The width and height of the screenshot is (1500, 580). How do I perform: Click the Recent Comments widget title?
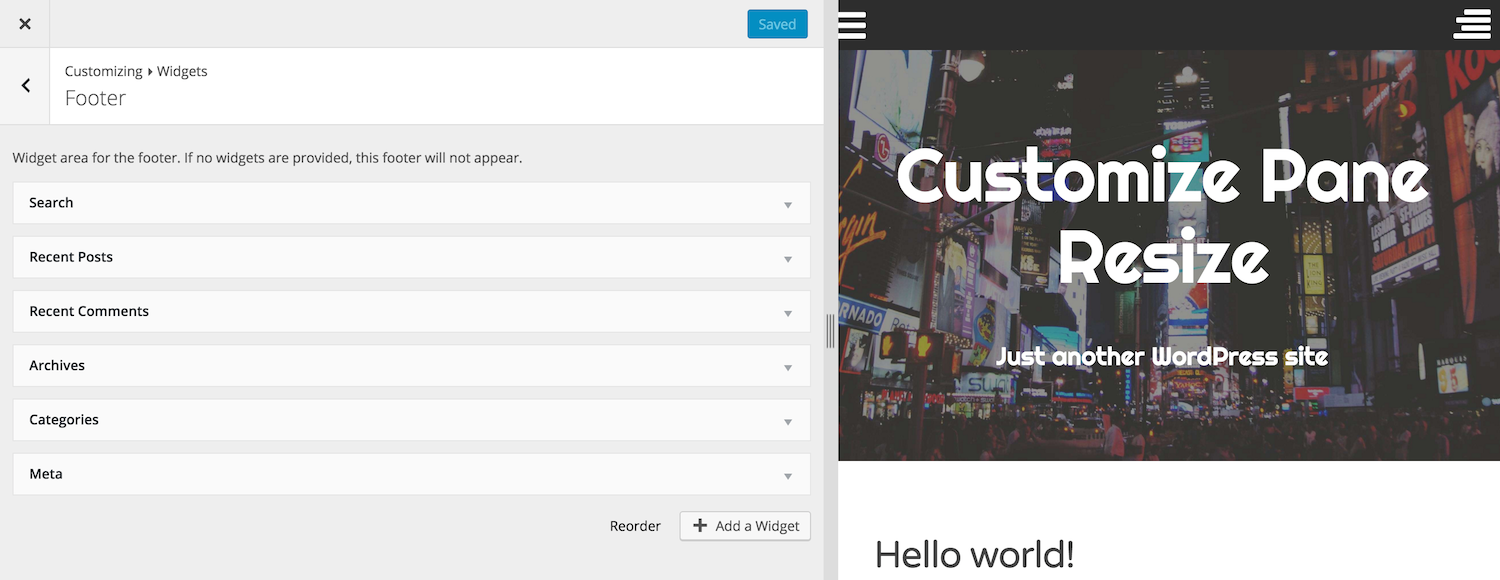tap(89, 311)
